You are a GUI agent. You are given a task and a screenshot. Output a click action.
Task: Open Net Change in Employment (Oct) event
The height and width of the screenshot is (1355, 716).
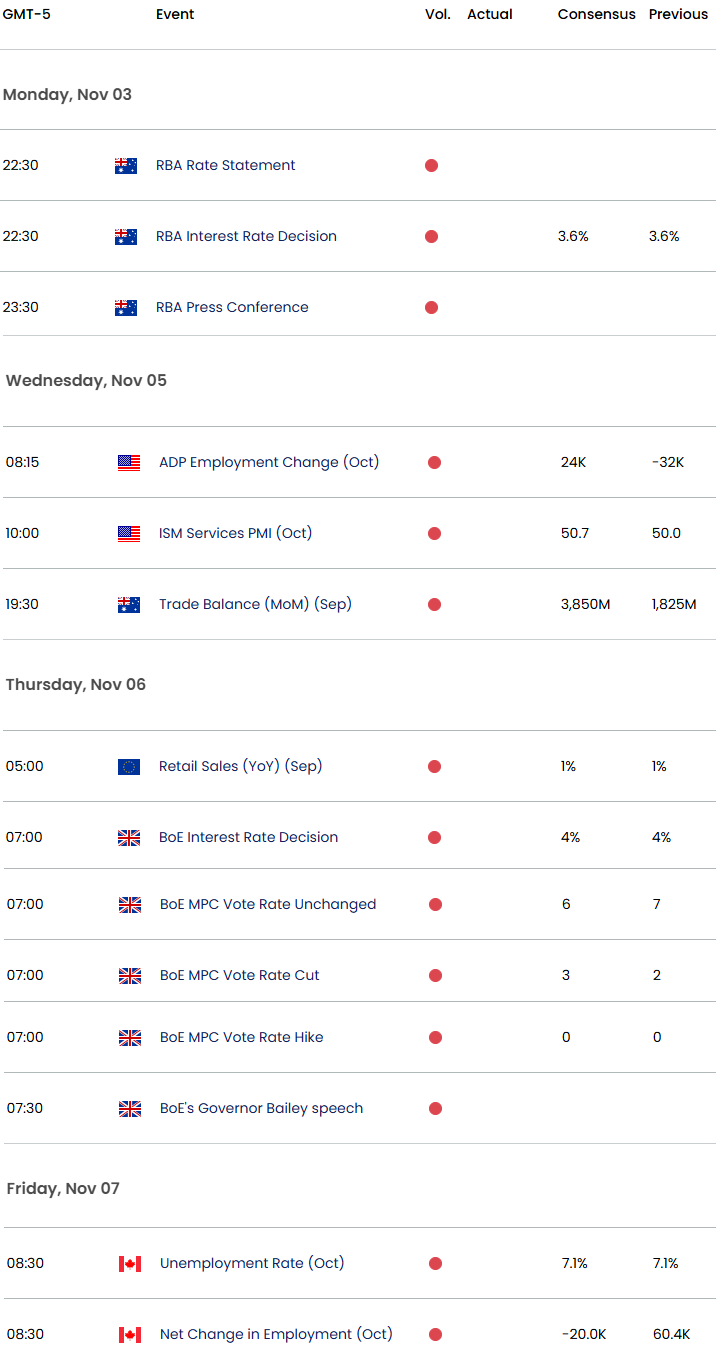click(276, 1335)
